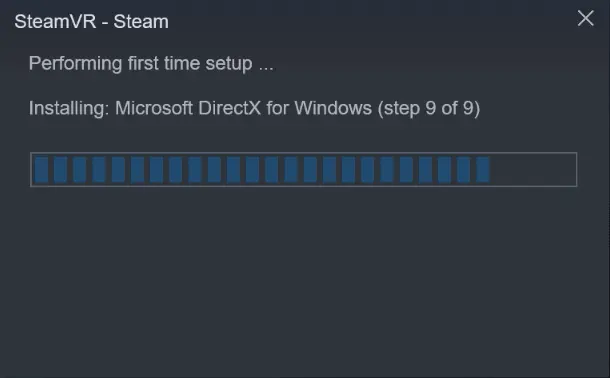Click the word Steam after the dash

(141, 22)
